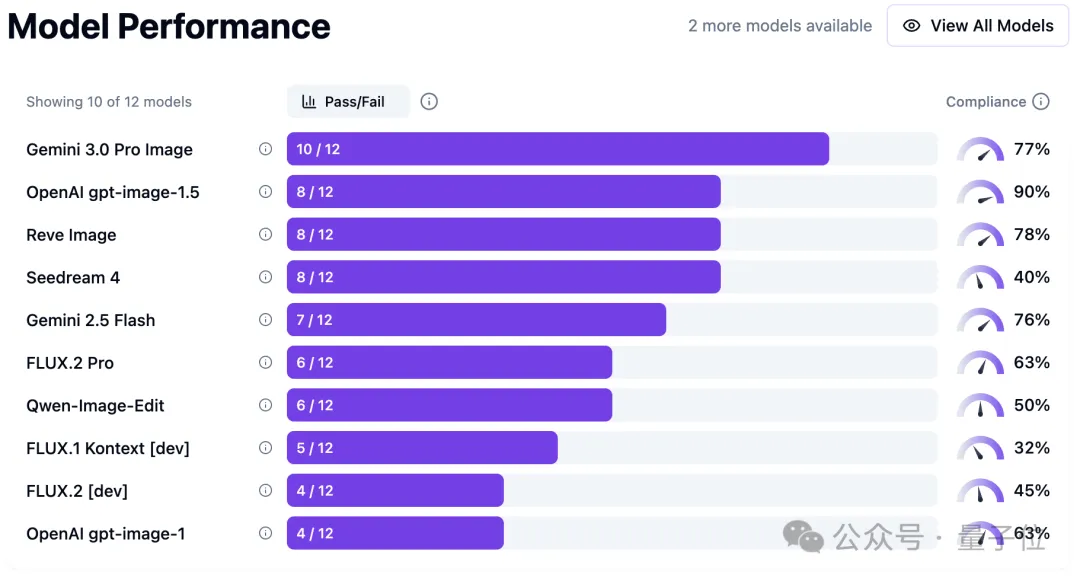Click info icon next to Compliance header
The width and height of the screenshot is (1080, 581).
coord(1041,101)
